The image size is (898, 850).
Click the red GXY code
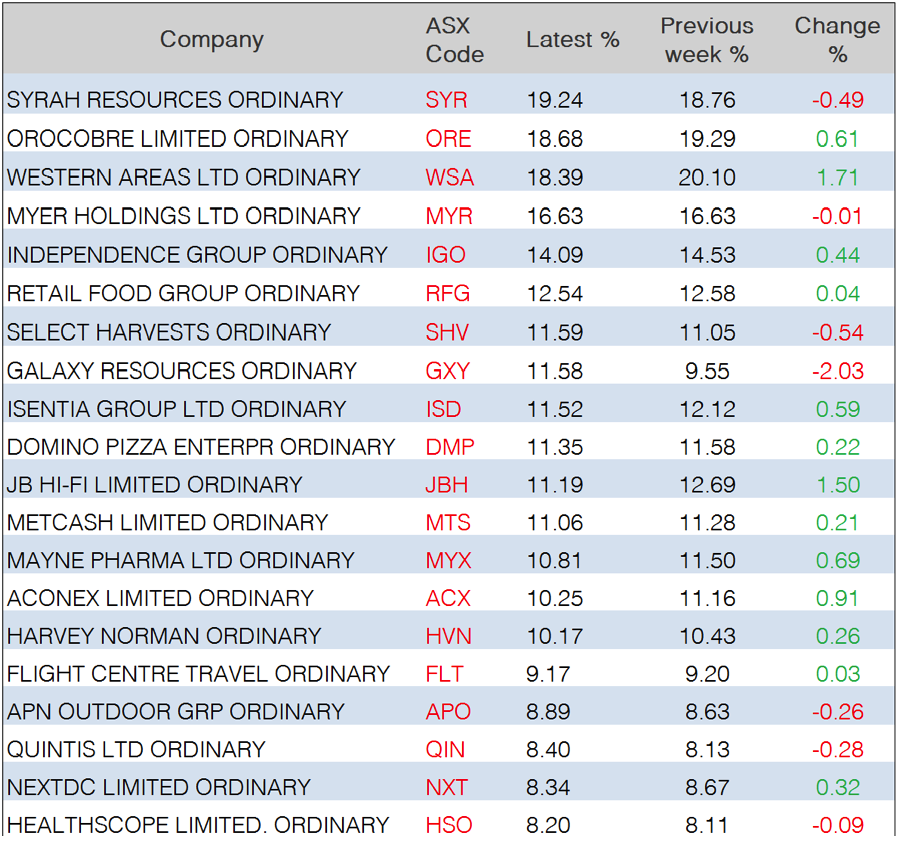coord(447,371)
